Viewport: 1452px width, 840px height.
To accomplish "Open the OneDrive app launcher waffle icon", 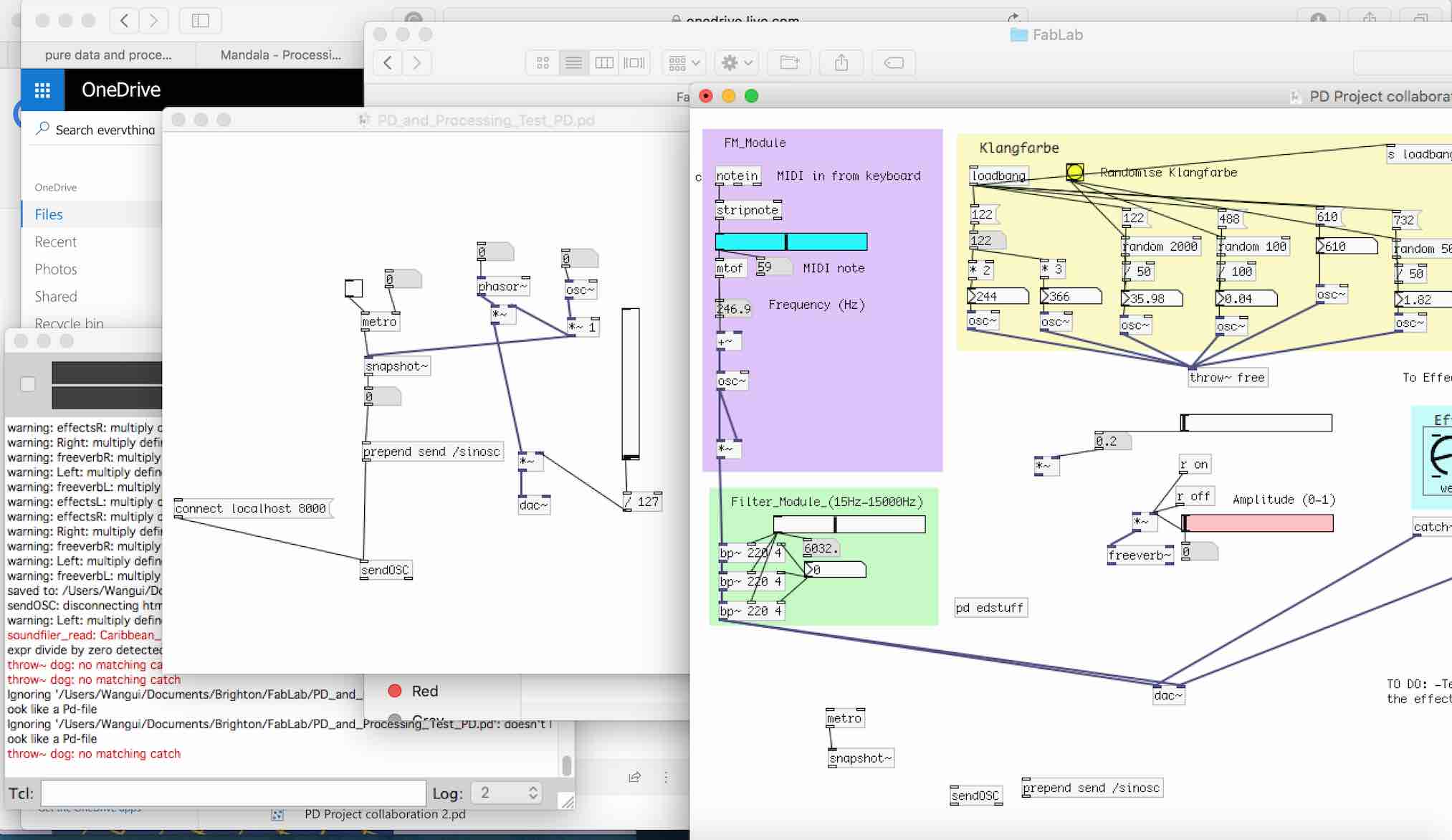I will point(42,90).
